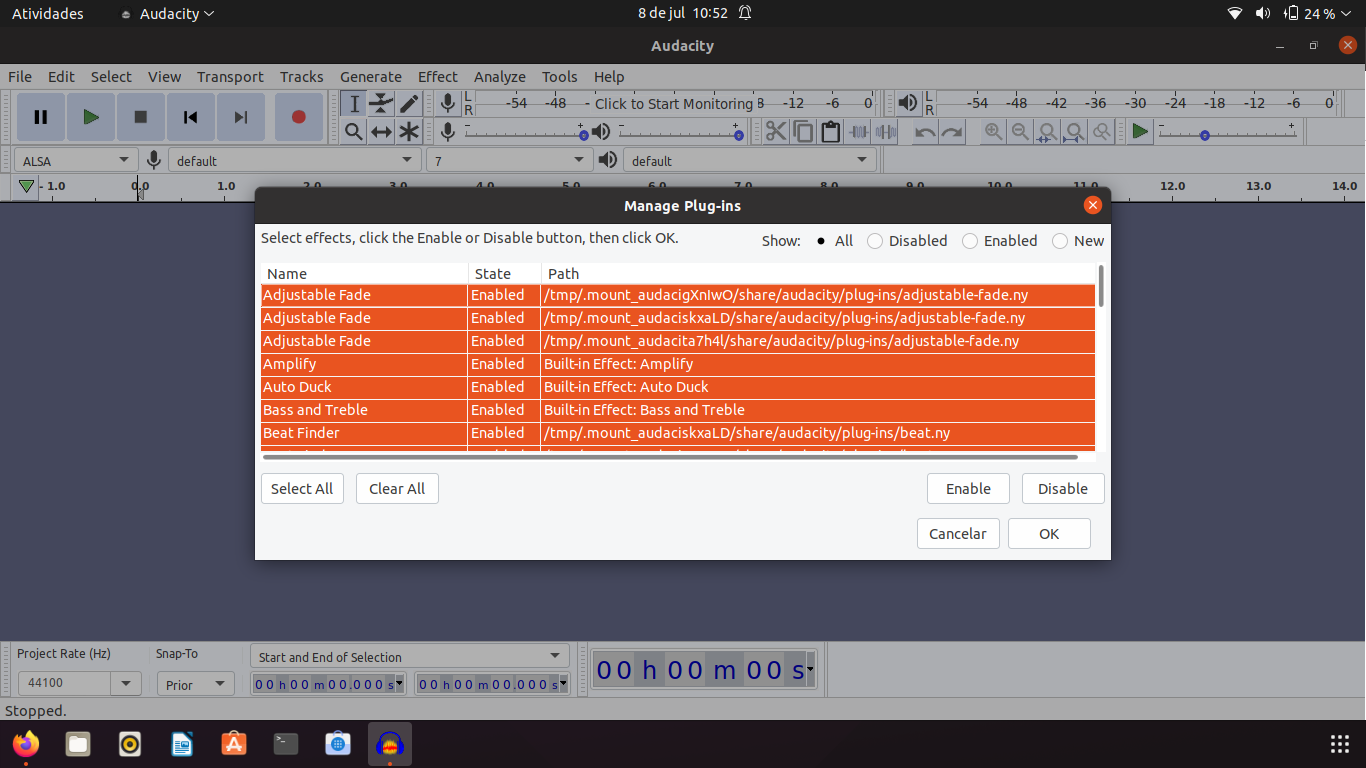The image size is (1366, 768).
Task: Click the Fit Project to Width icon
Action: (1074, 131)
